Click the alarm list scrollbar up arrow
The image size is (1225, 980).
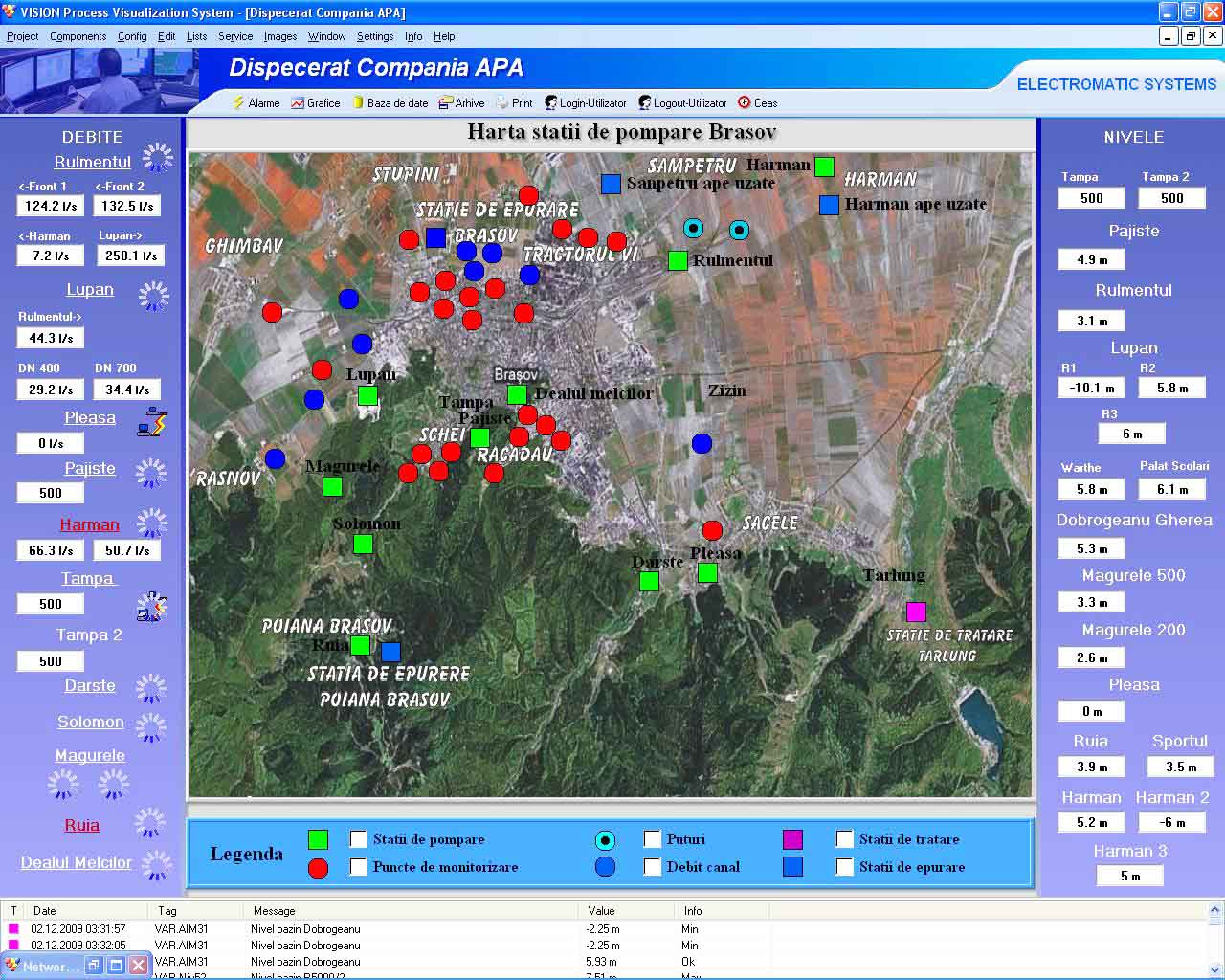[x=1216, y=911]
